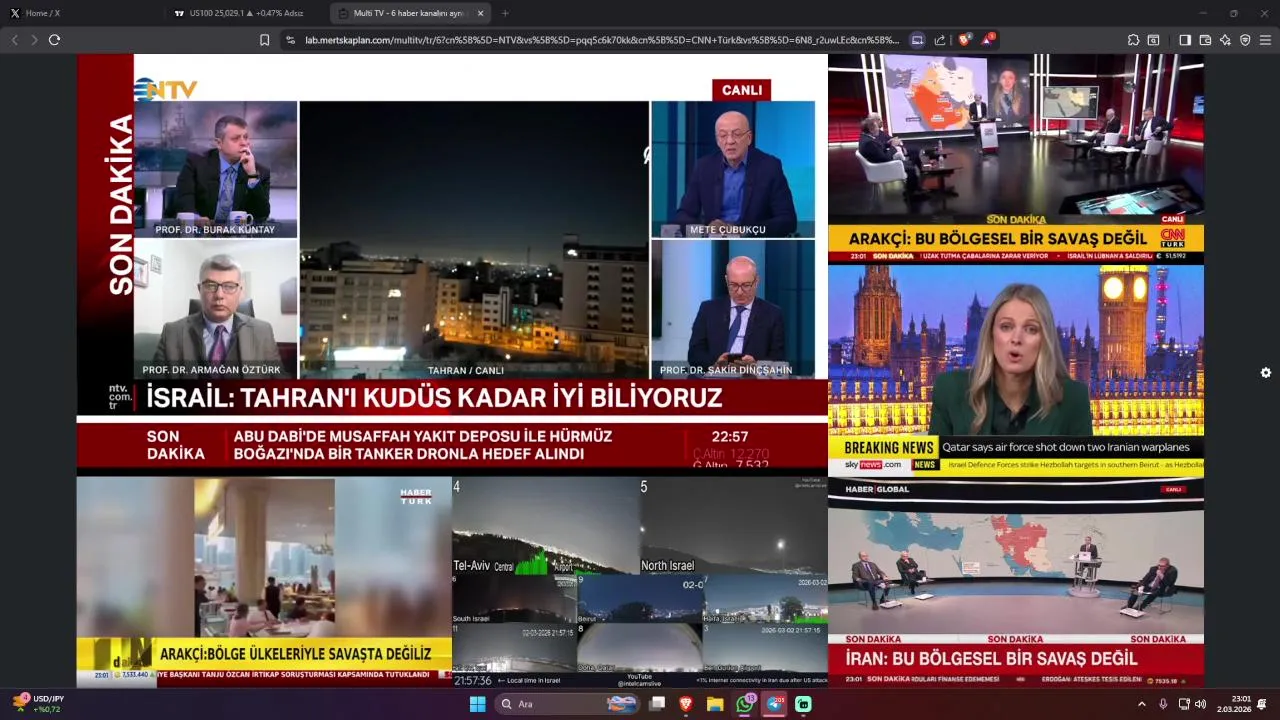Open notification center bell icon
This screenshot has height=720, width=1280.
[1263, 704]
